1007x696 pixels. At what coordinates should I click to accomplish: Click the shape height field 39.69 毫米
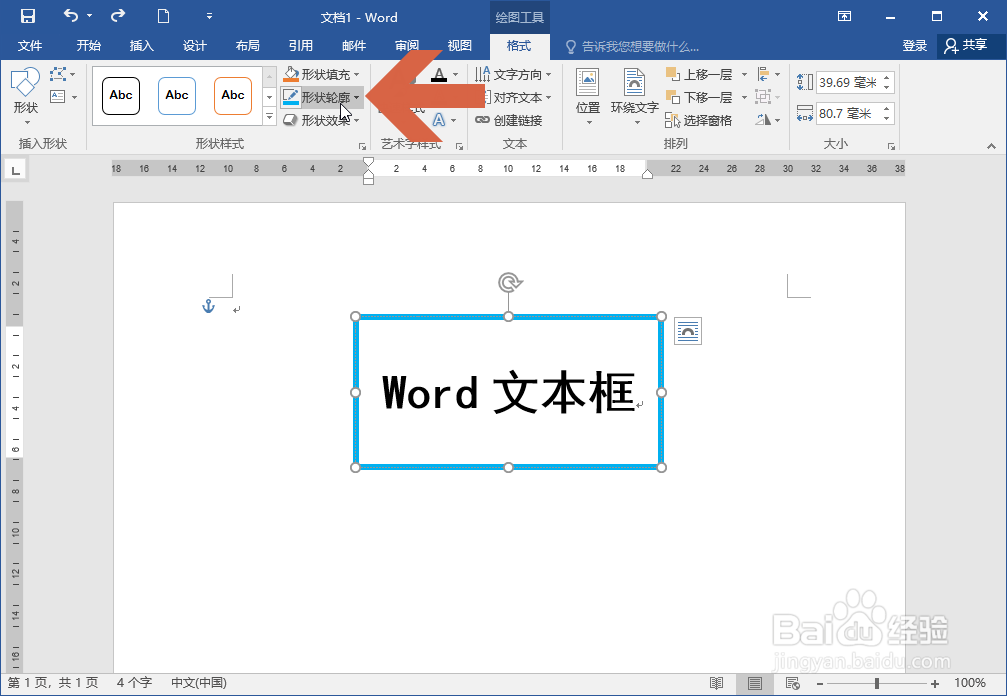[x=848, y=83]
